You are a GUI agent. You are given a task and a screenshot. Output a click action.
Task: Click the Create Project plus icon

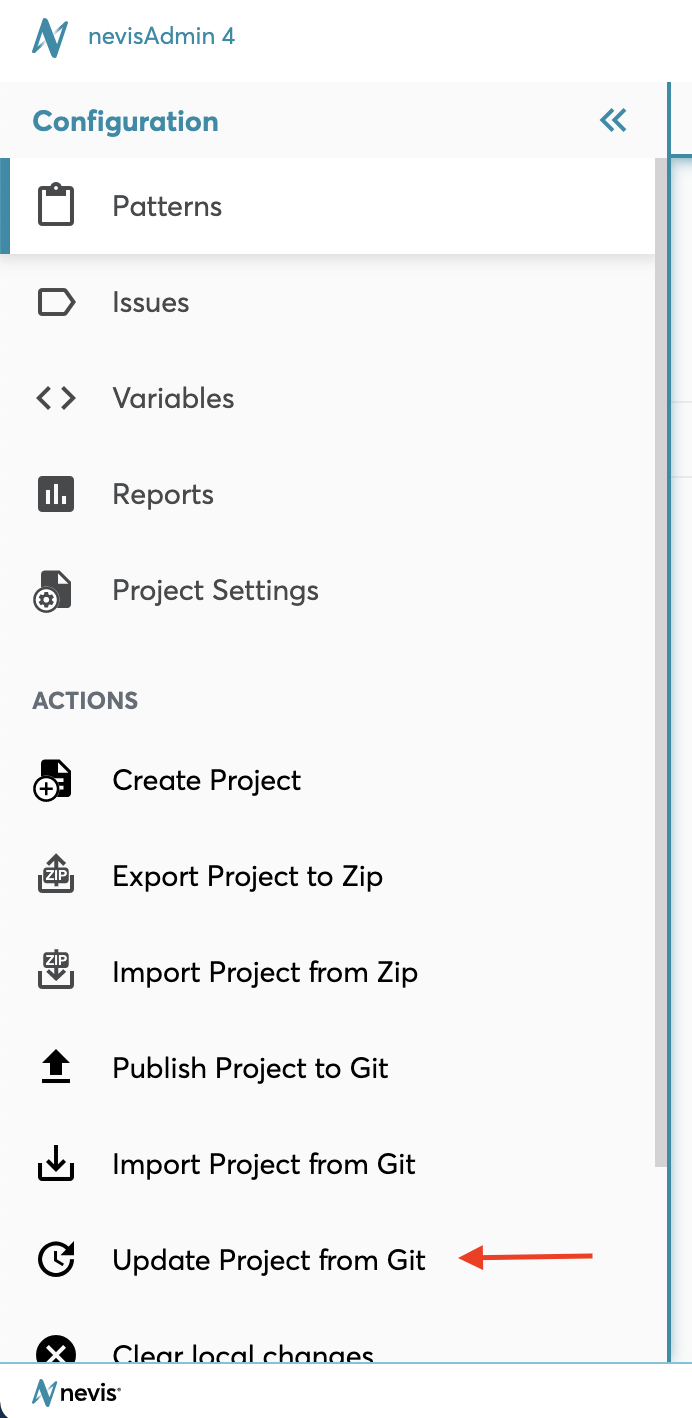[55, 781]
